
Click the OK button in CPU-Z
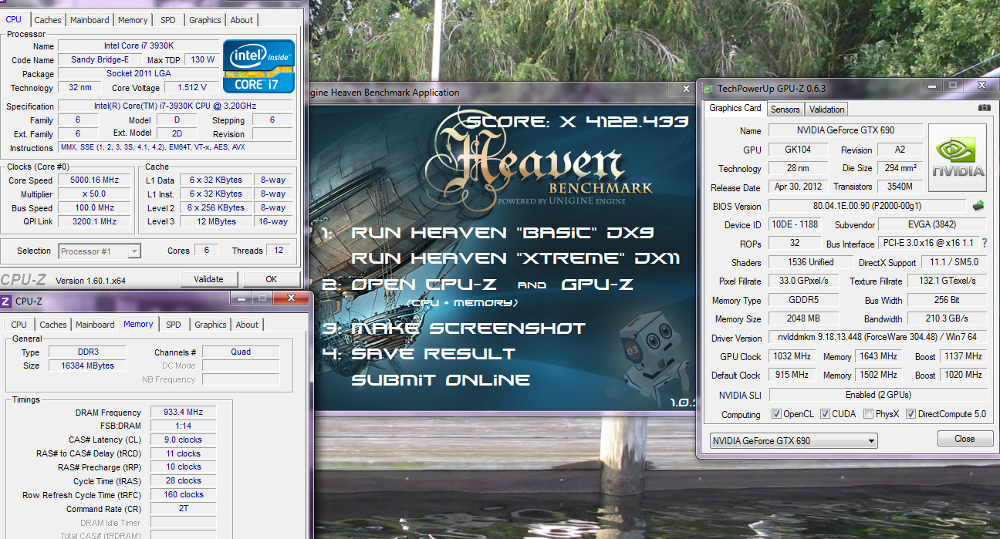pyautogui.click(x=271, y=279)
